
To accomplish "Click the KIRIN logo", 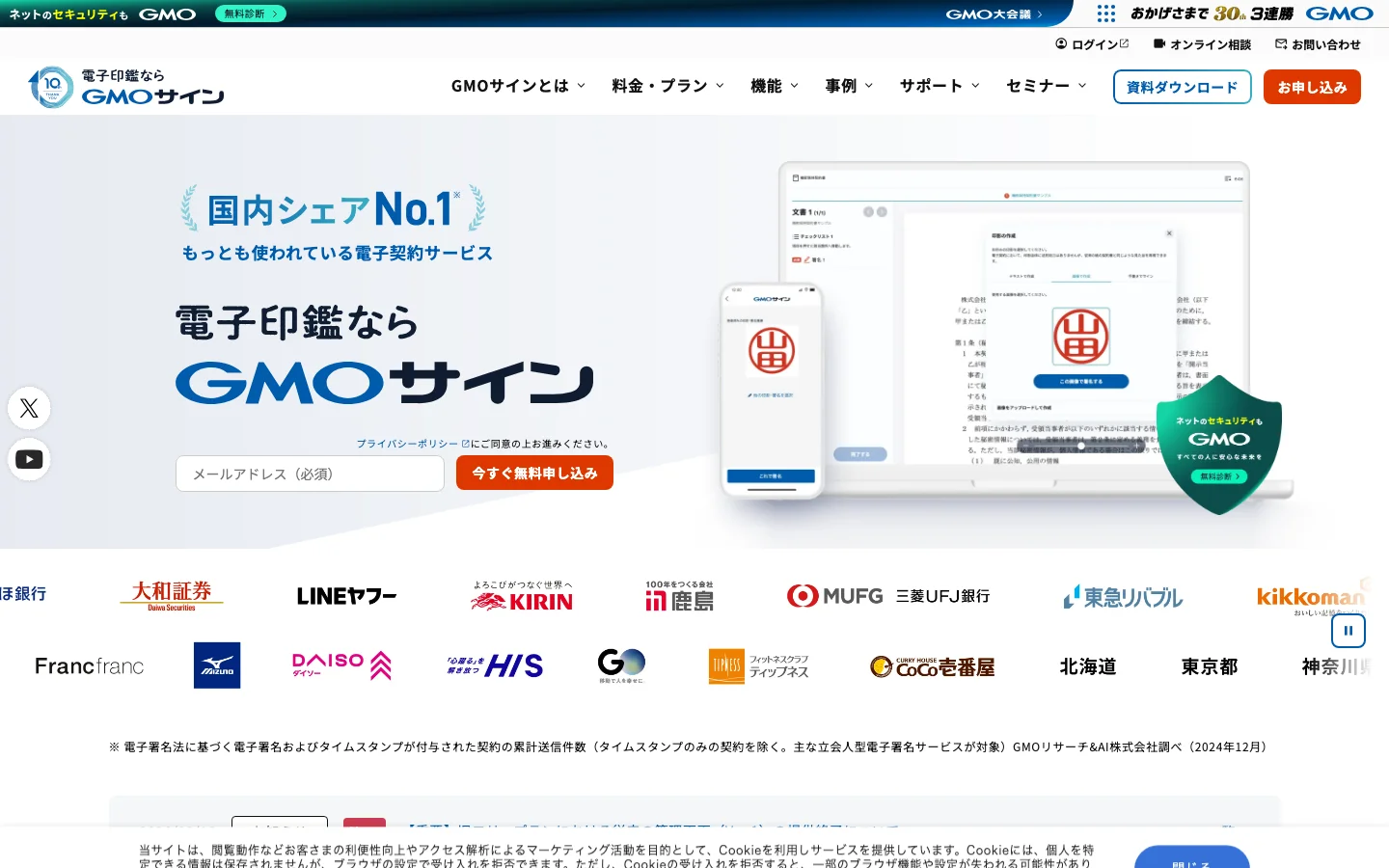I will pos(522,596).
